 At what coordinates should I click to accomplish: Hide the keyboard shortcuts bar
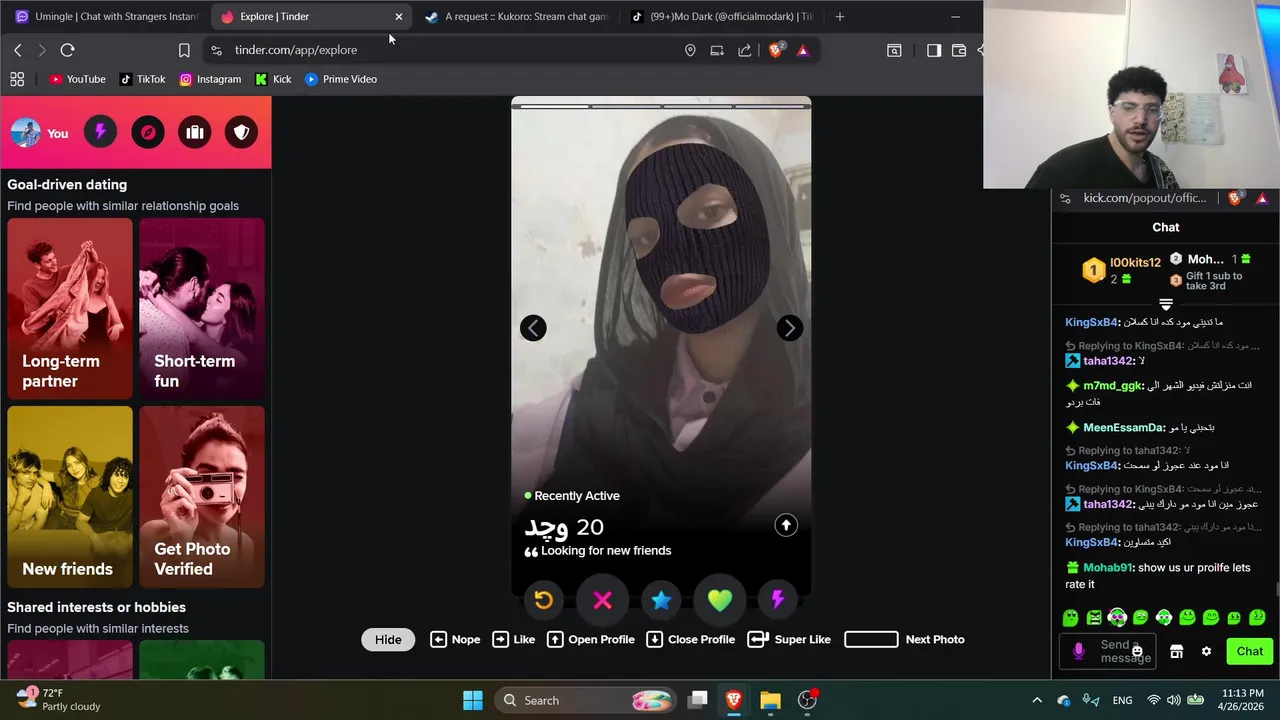click(x=388, y=640)
